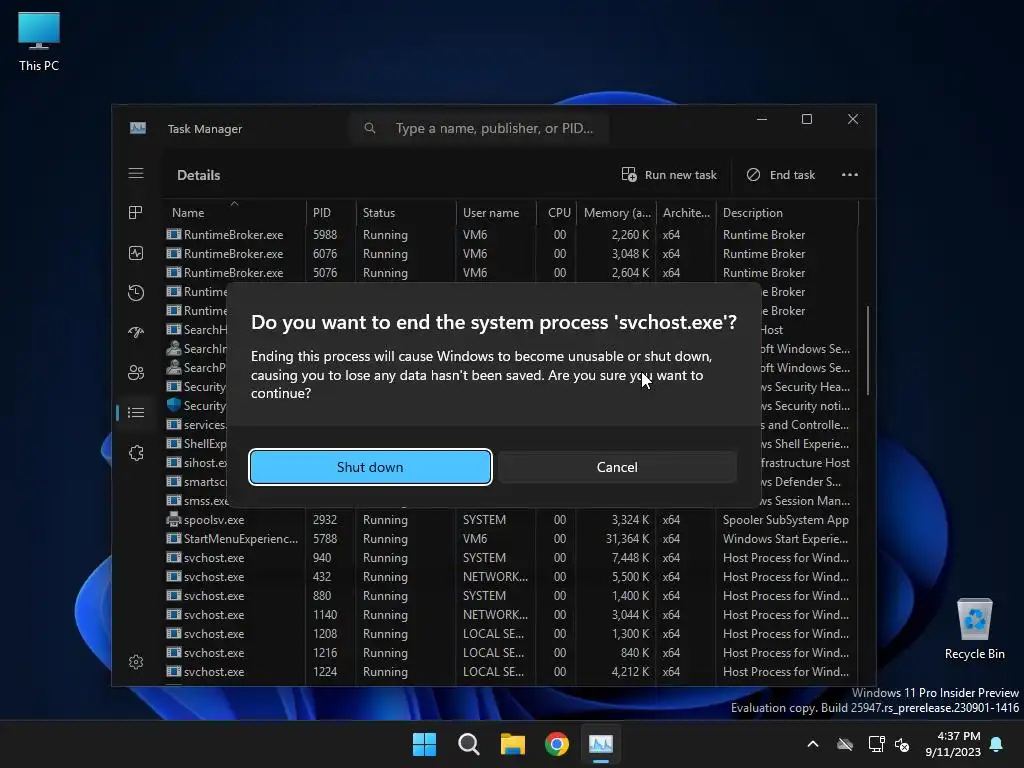Image resolution: width=1024 pixels, height=768 pixels.
Task: Select svchost.exe with PID 880
Action: [x=511, y=596]
